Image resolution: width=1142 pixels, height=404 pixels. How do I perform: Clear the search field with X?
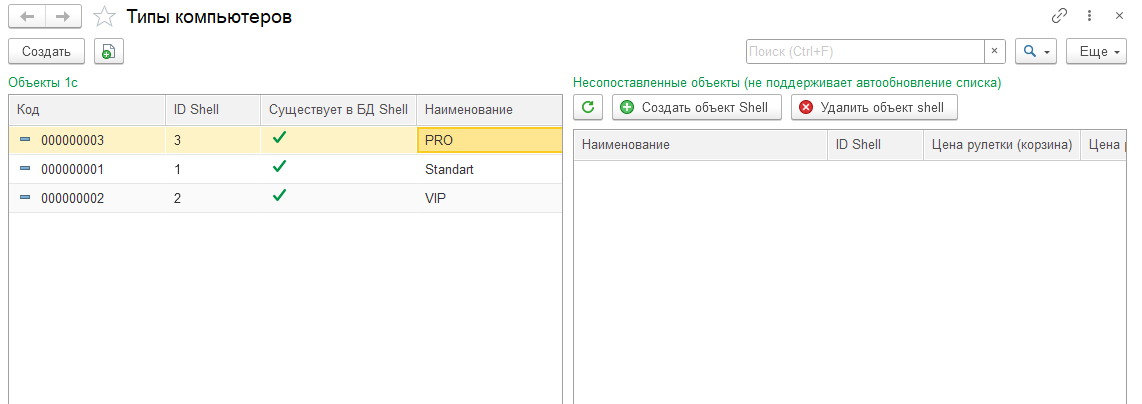coord(995,52)
